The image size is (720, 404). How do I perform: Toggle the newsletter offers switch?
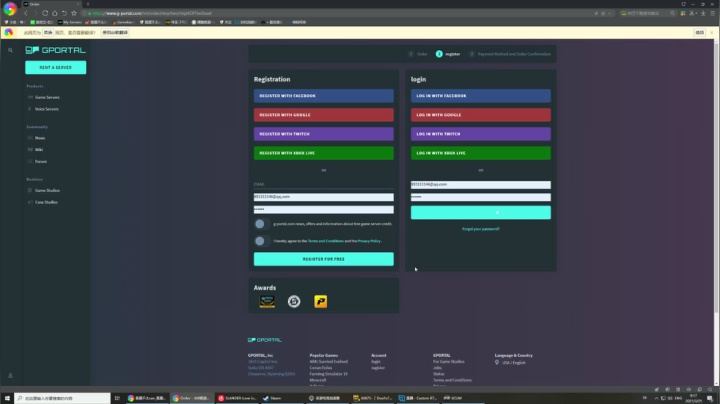coord(260,224)
